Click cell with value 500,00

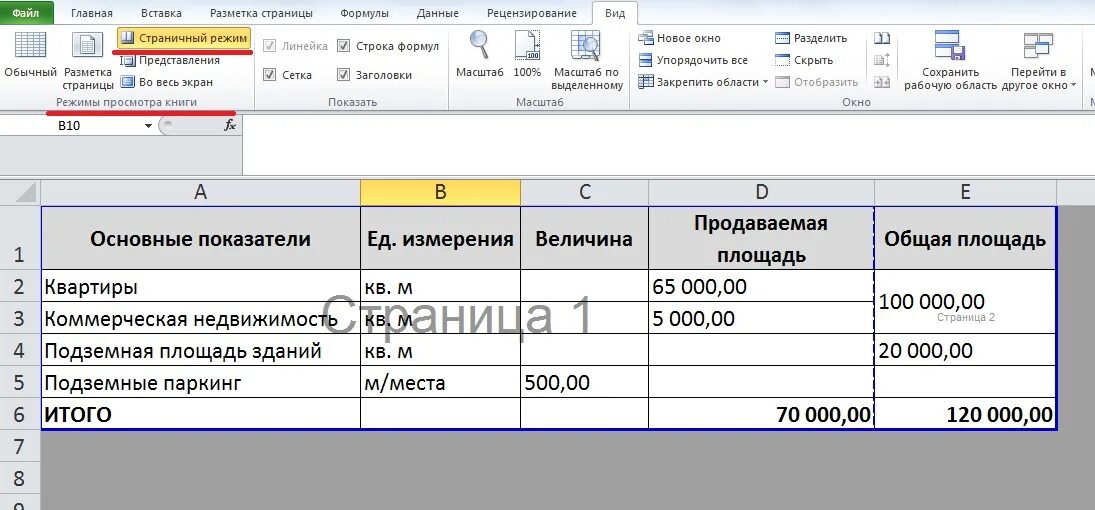pyautogui.click(x=585, y=382)
